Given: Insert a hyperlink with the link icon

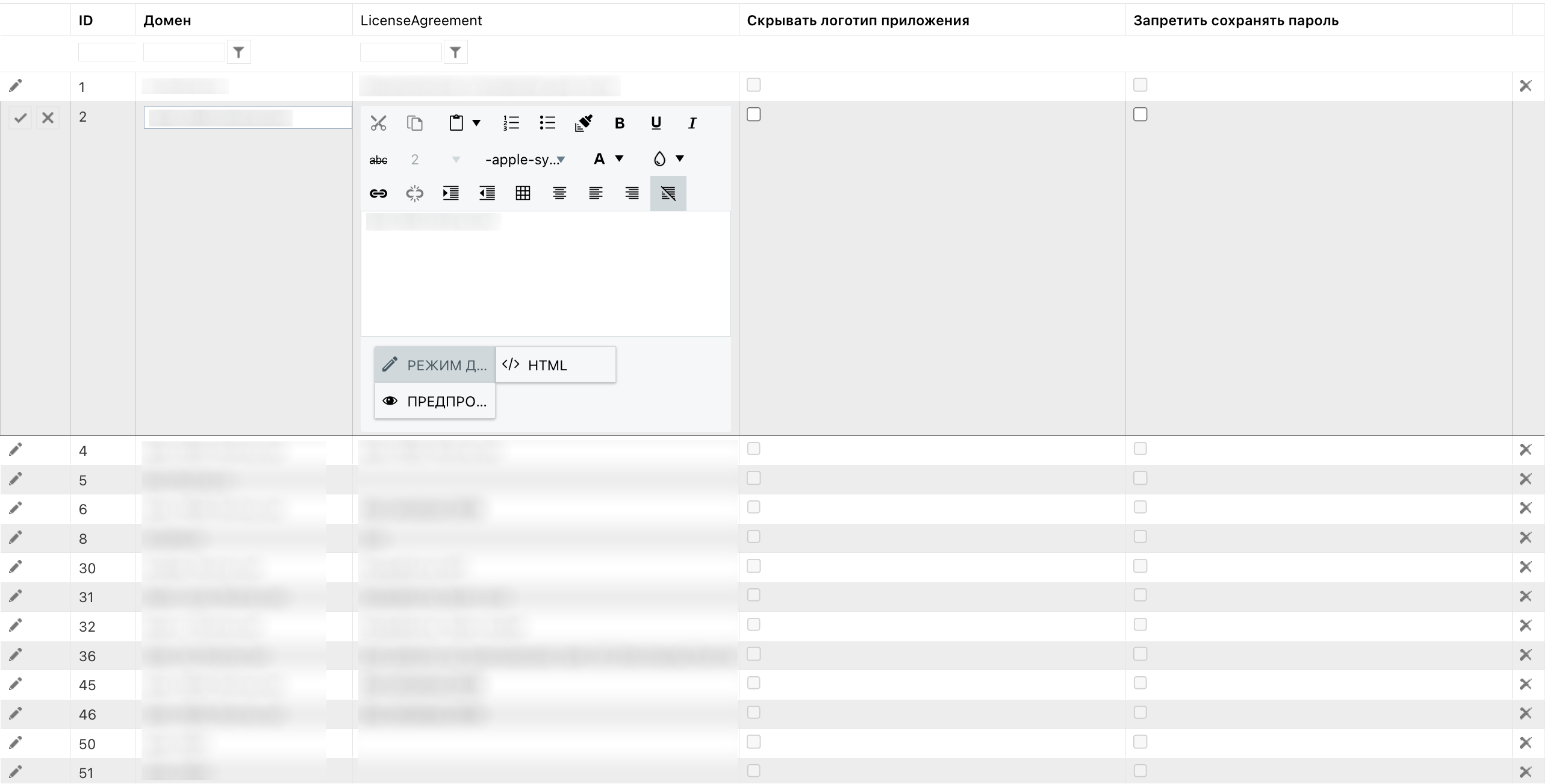Looking at the screenshot, I should (378, 194).
